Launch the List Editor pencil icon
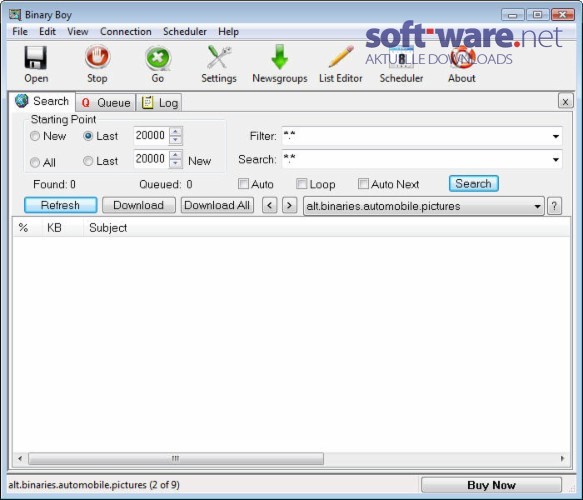The height and width of the screenshot is (500, 583). pos(341,57)
